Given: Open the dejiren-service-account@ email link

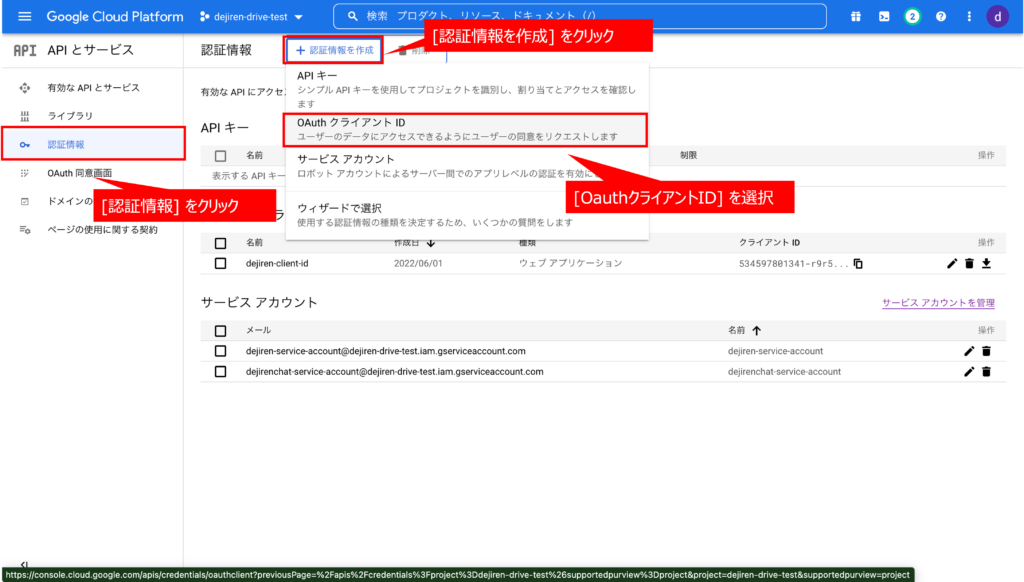Looking at the screenshot, I should (x=385, y=351).
